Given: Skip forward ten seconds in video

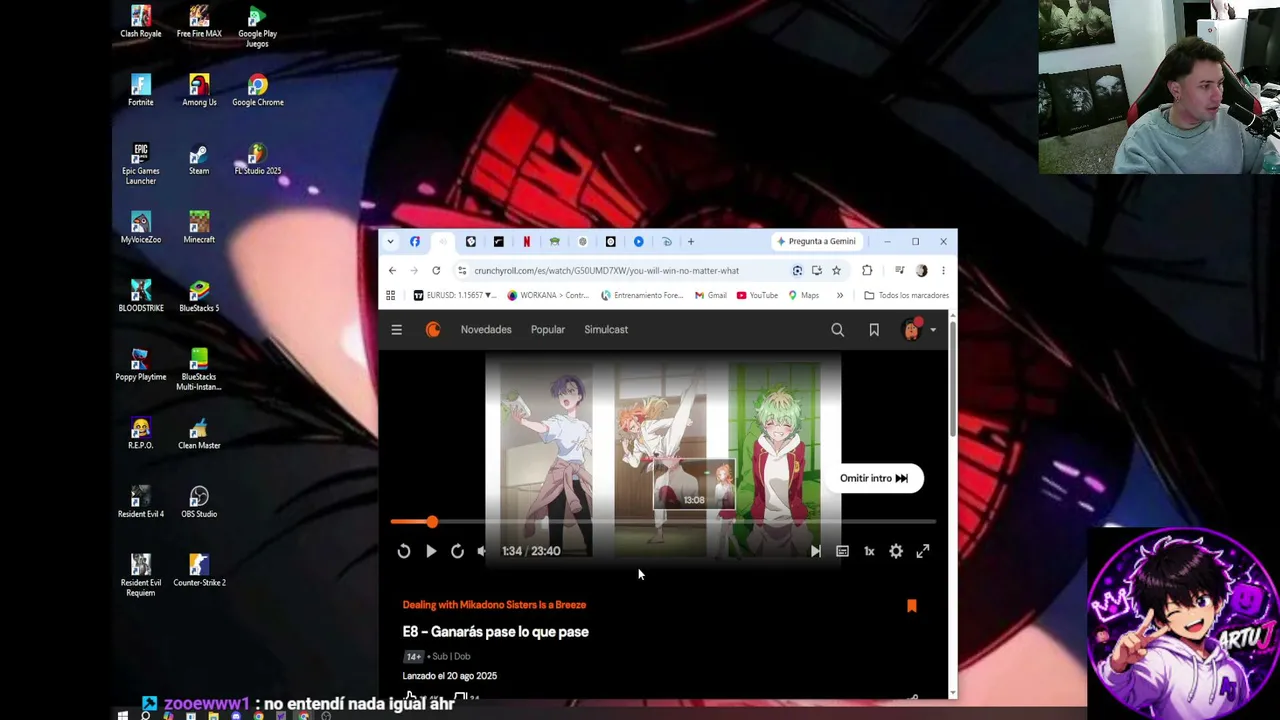Looking at the screenshot, I should 457,551.
